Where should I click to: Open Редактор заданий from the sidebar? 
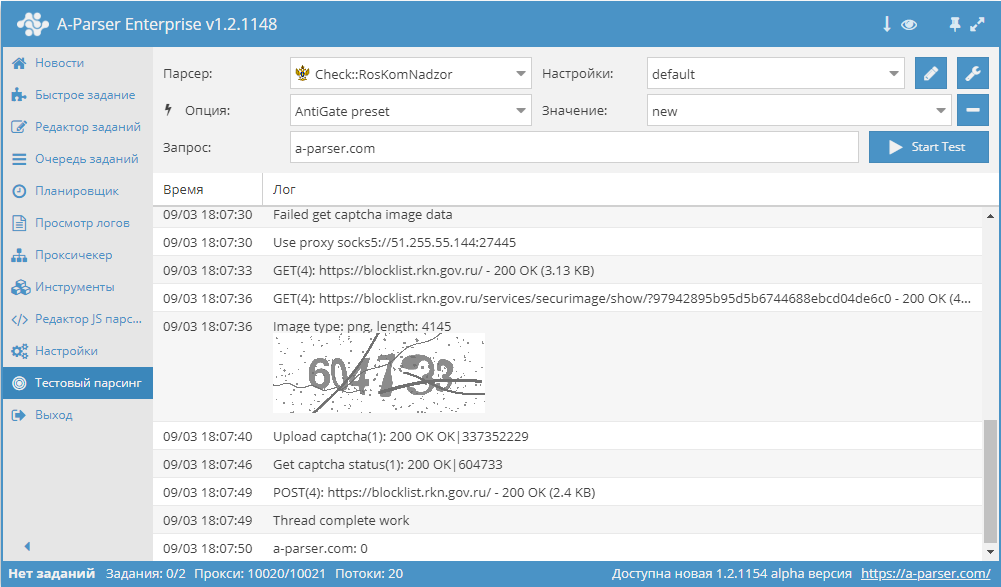point(87,127)
